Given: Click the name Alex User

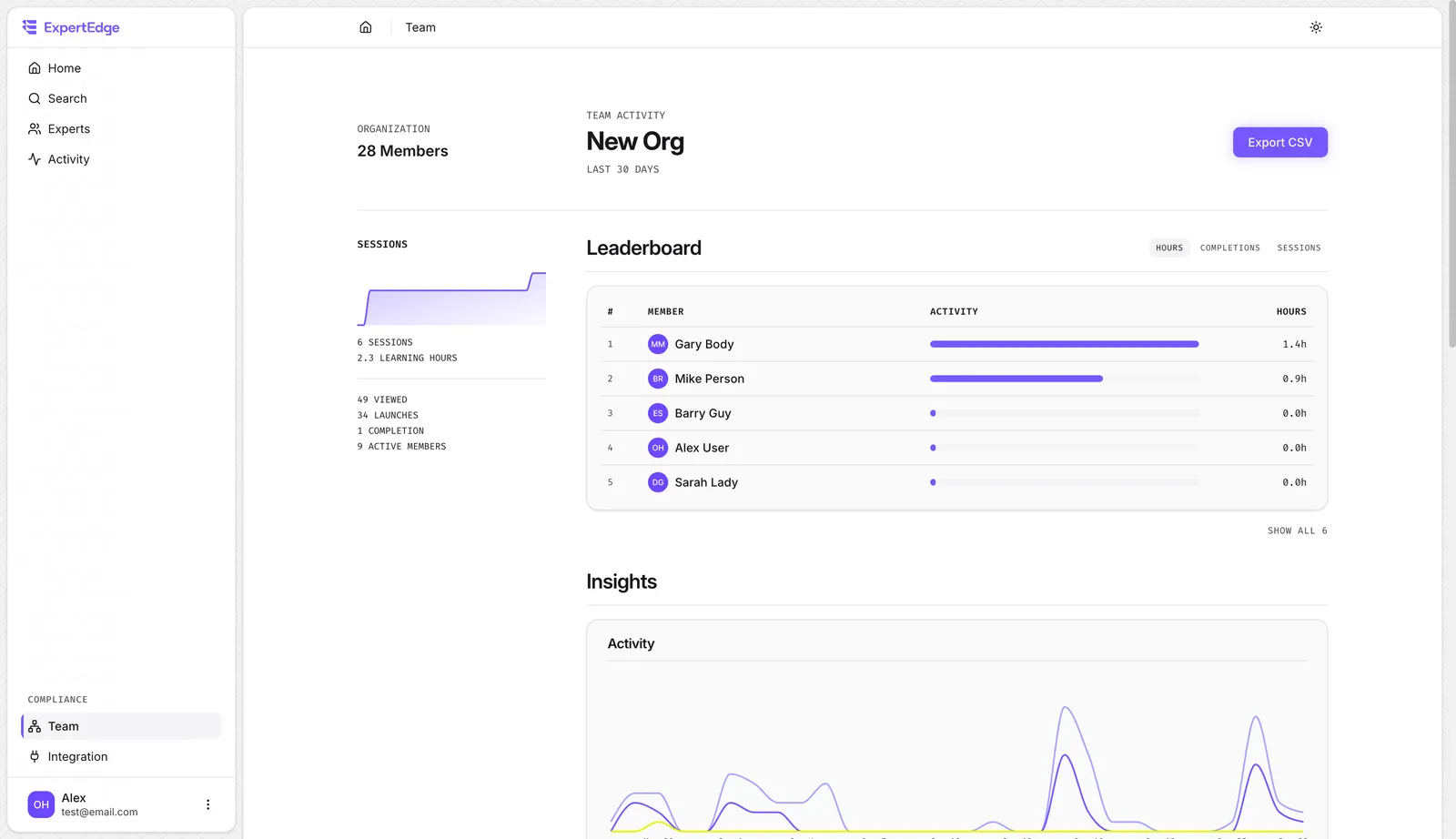Looking at the screenshot, I should (x=702, y=448).
